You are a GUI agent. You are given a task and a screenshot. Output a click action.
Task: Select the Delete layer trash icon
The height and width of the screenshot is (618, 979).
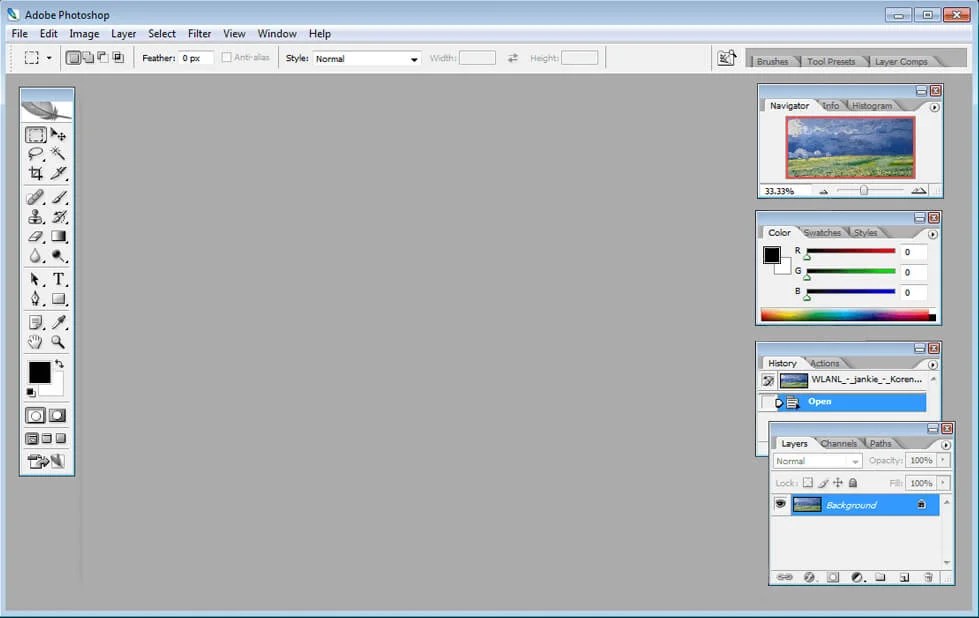pyautogui.click(x=929, y=576)
